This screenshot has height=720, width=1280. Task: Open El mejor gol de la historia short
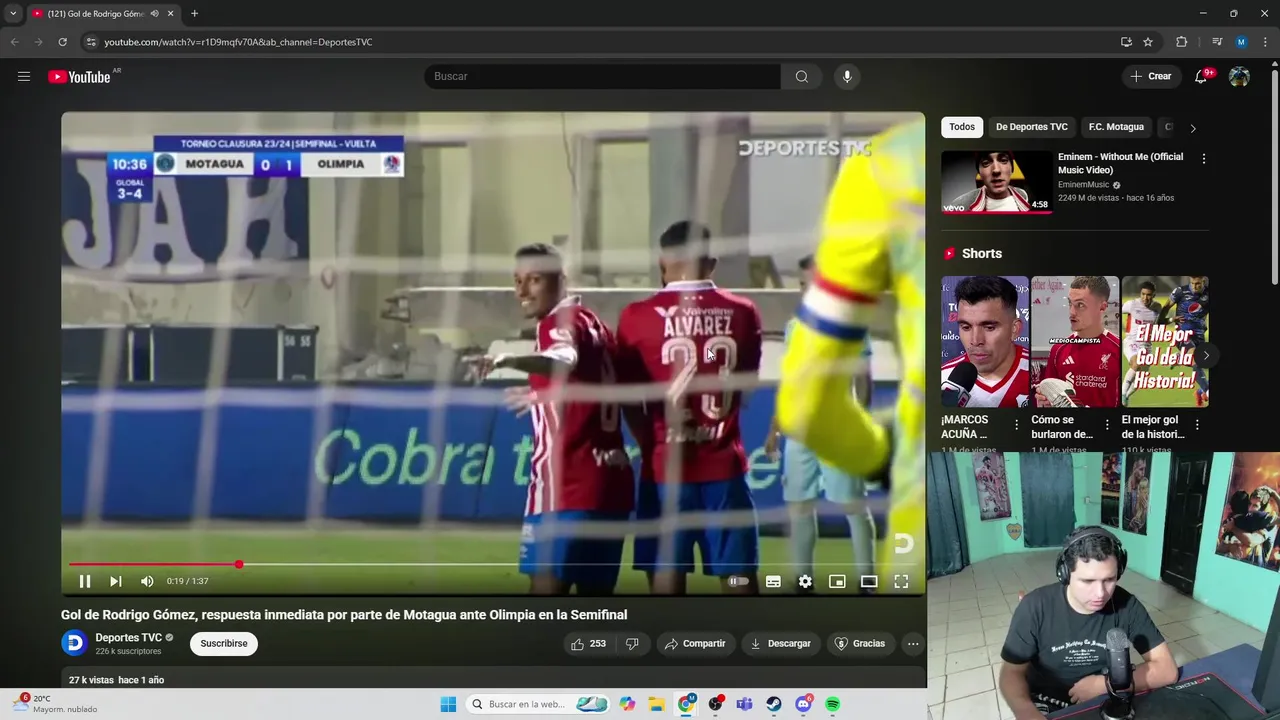(1165, 342)
